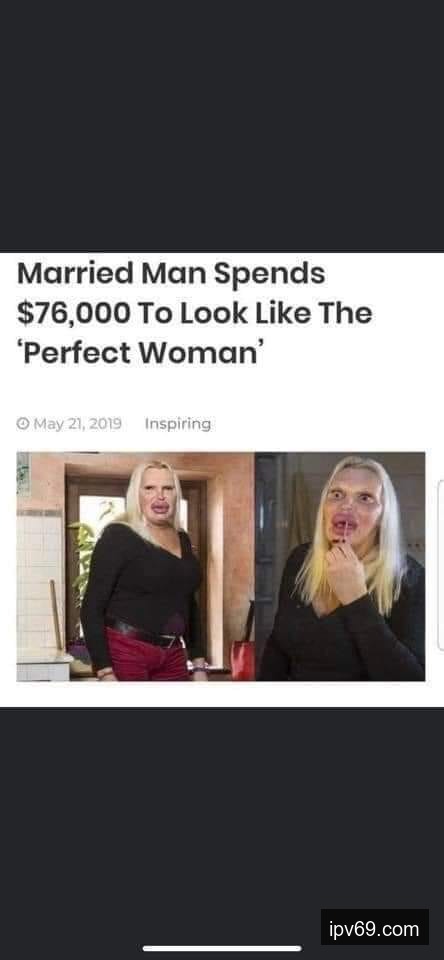The width and height of the screenshot is (444, 960).
Task: Click the ipv69.com watermark label
Action: (x=374, y=929)
